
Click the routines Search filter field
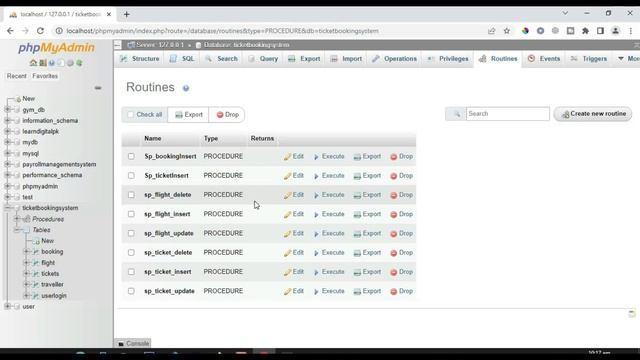point(508,114)
